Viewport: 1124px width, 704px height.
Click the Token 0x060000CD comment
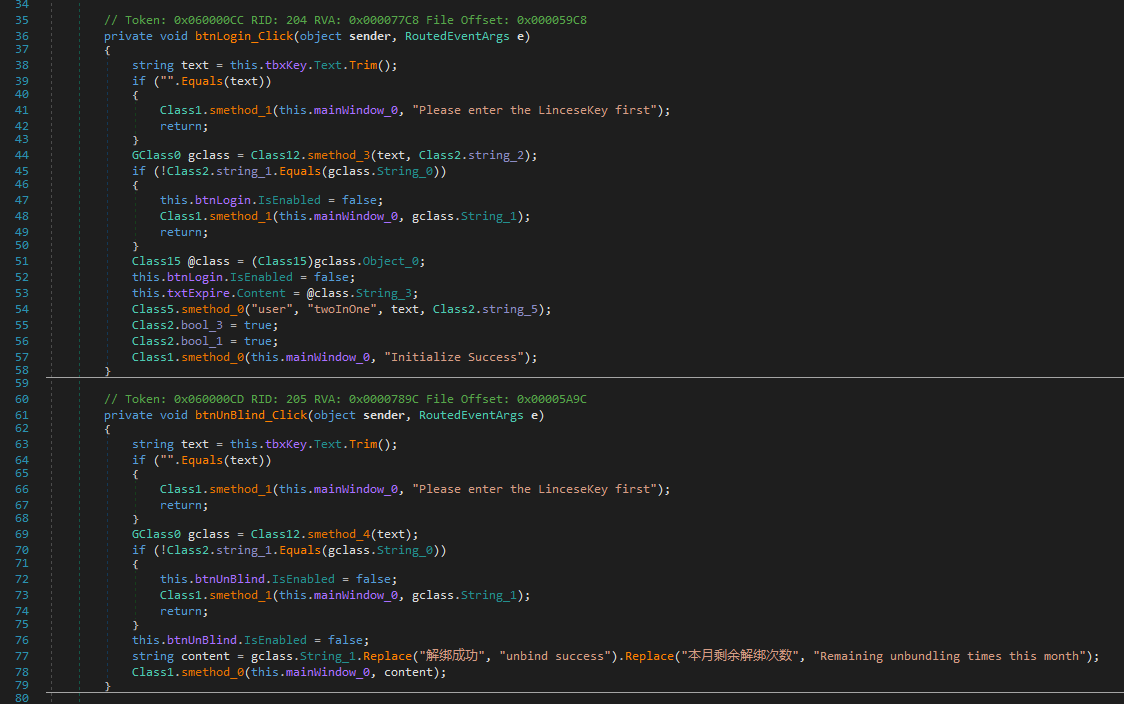click(x=346, y=399)
